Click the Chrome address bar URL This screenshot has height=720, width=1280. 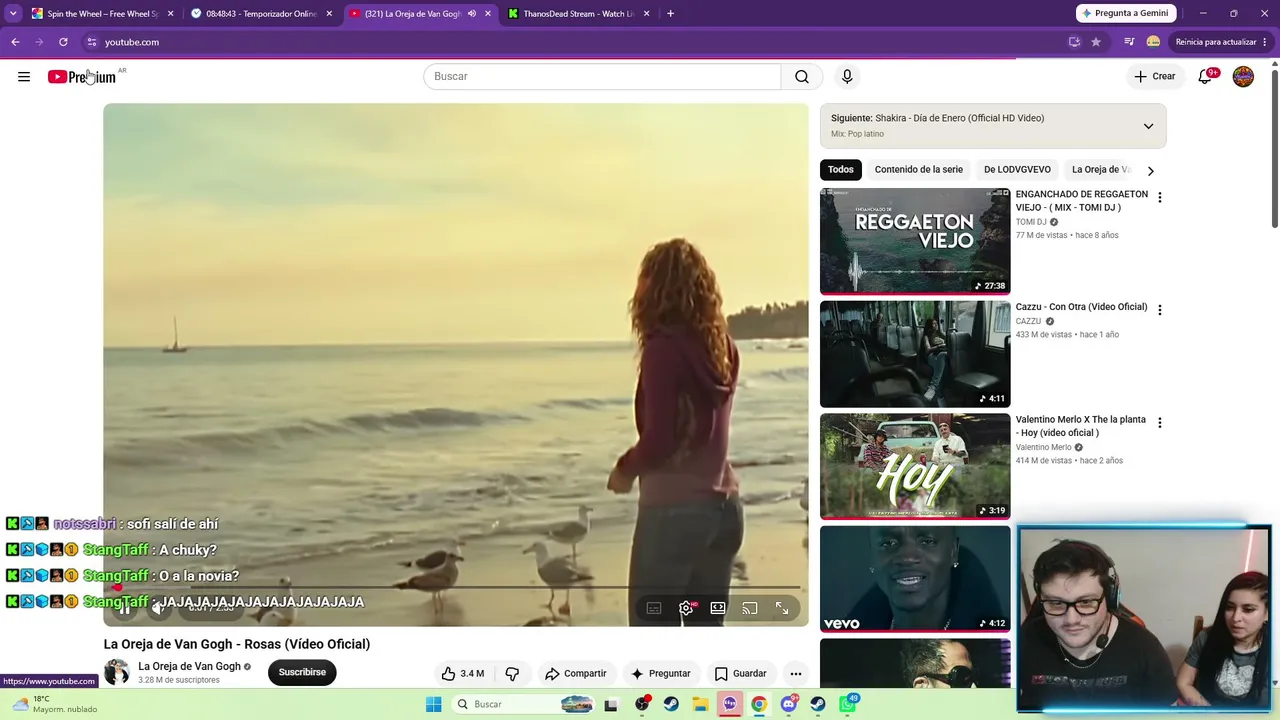132,42
